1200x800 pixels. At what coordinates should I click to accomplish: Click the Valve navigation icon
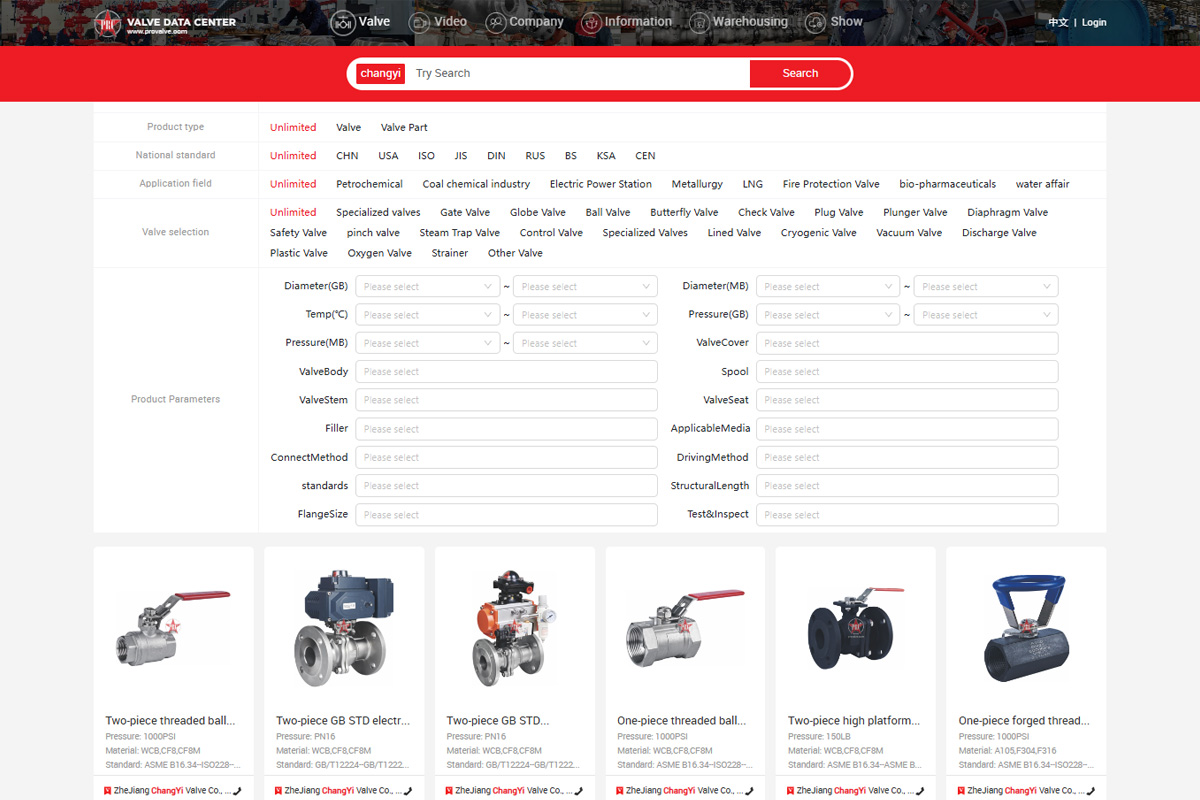pyautogui.click(x=343, y=22)
